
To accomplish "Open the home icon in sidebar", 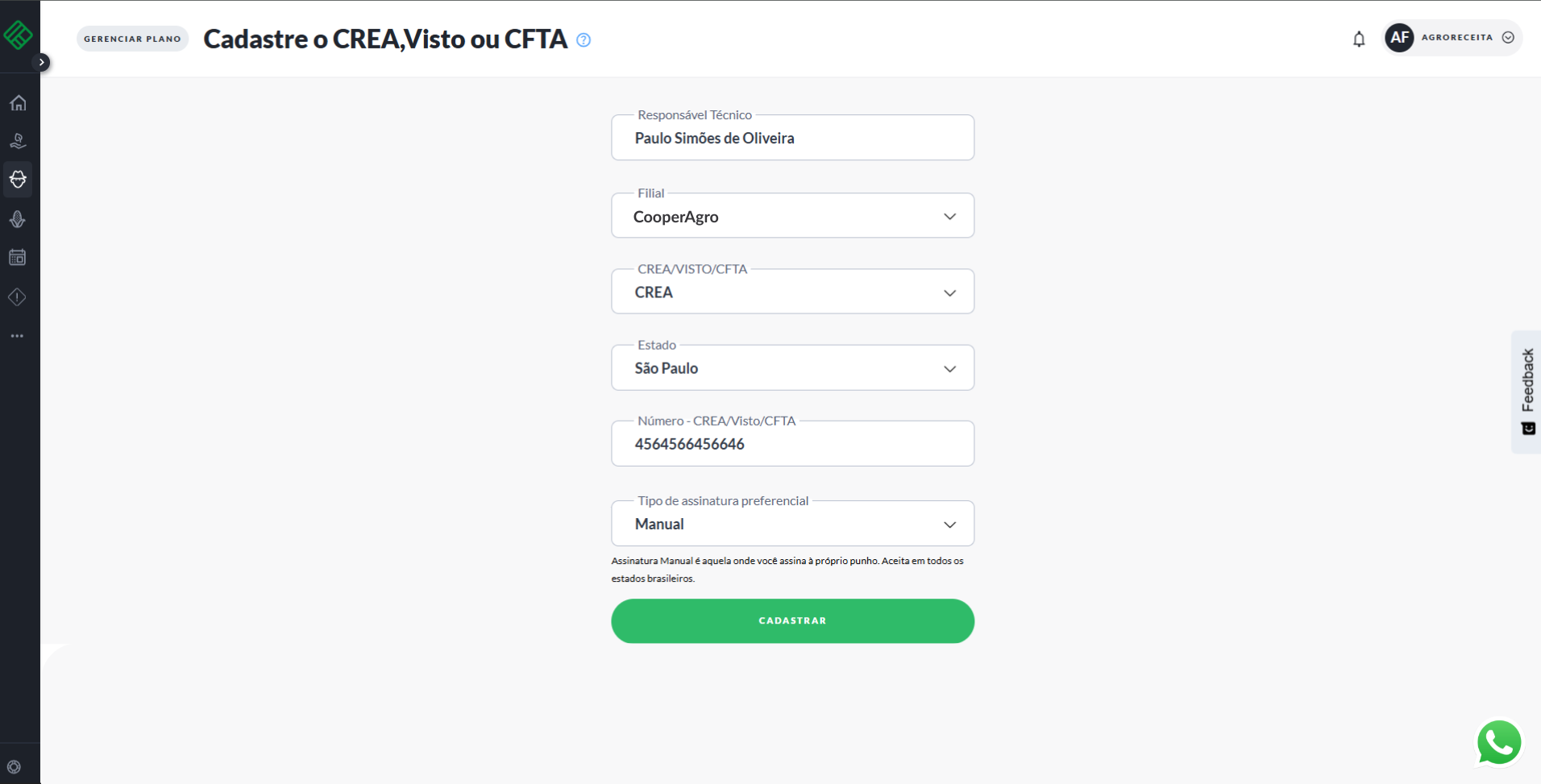I will pyautogui.click(x=18, y=103).
